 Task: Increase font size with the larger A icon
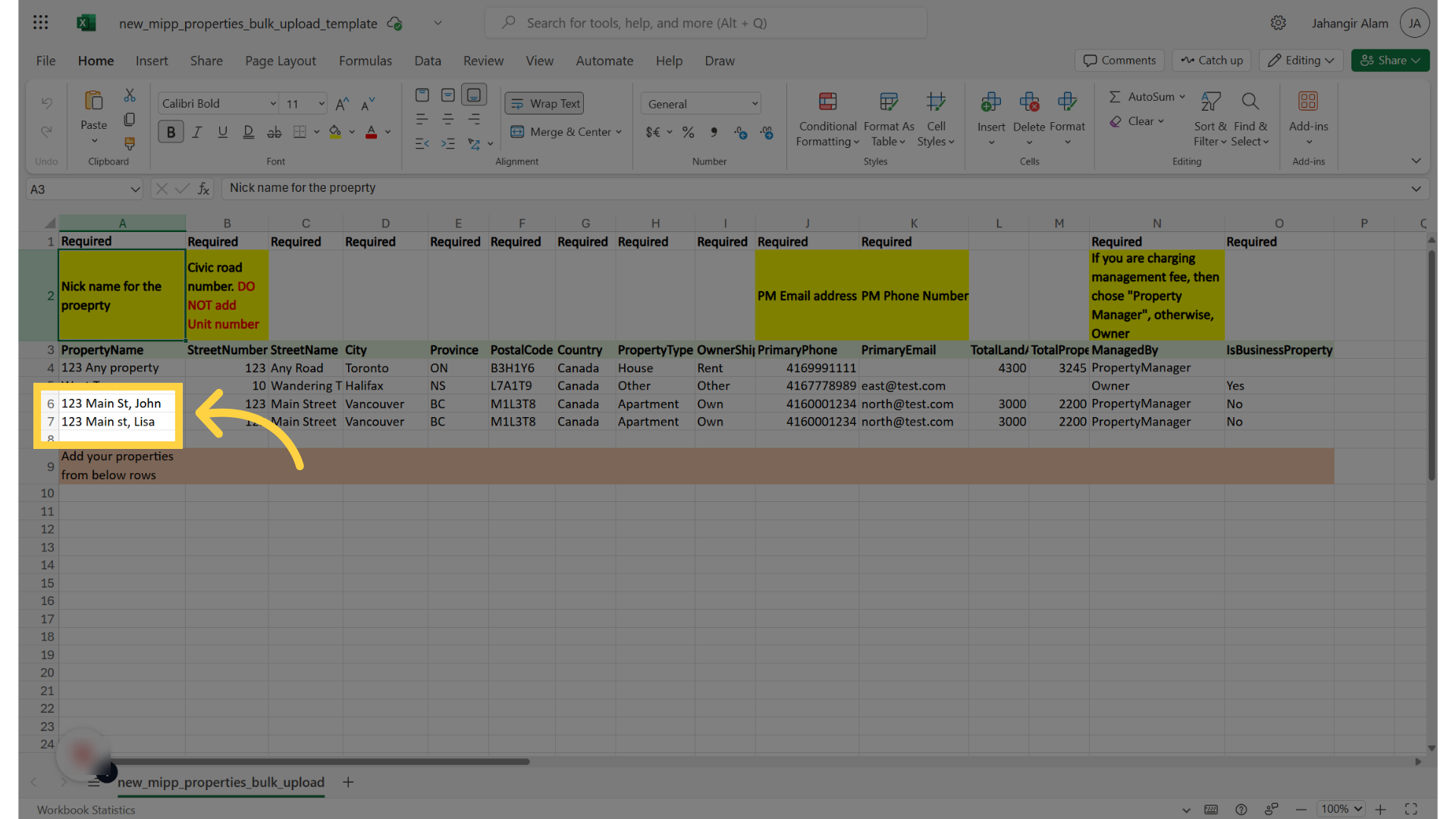[342, 104]
